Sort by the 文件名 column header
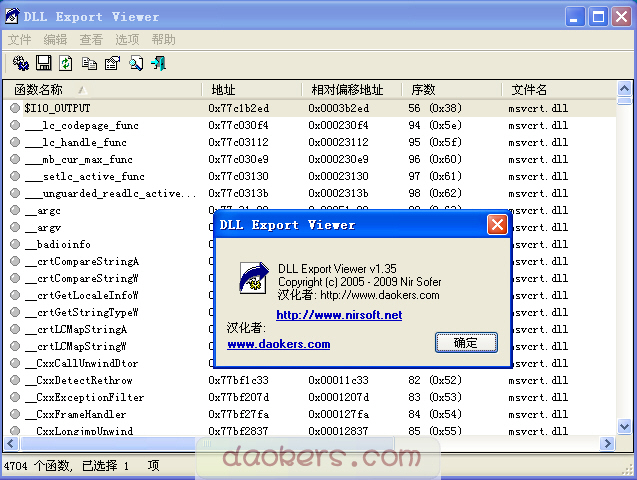 (559, 89)
